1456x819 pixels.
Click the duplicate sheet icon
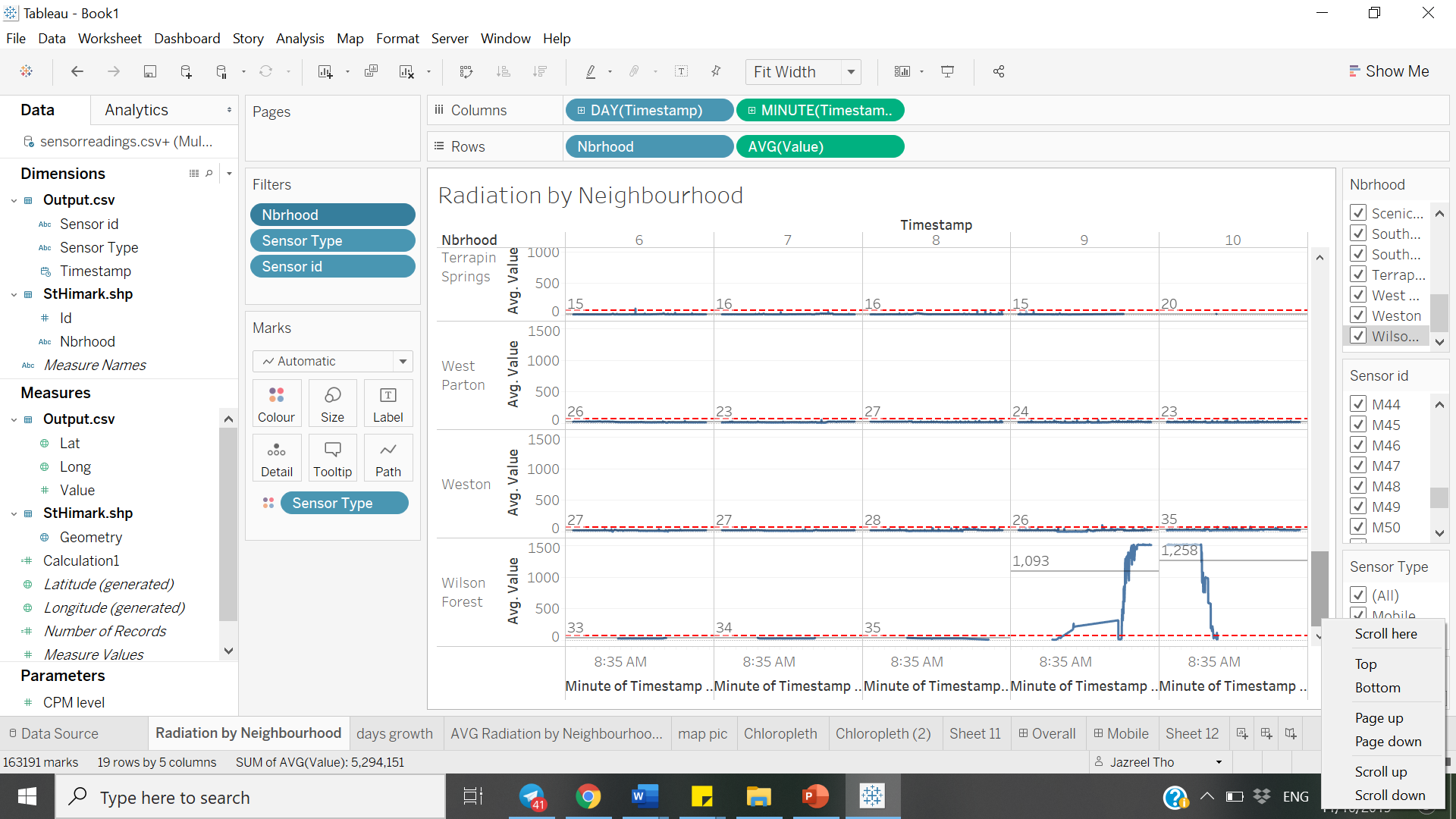pos(371,71)
